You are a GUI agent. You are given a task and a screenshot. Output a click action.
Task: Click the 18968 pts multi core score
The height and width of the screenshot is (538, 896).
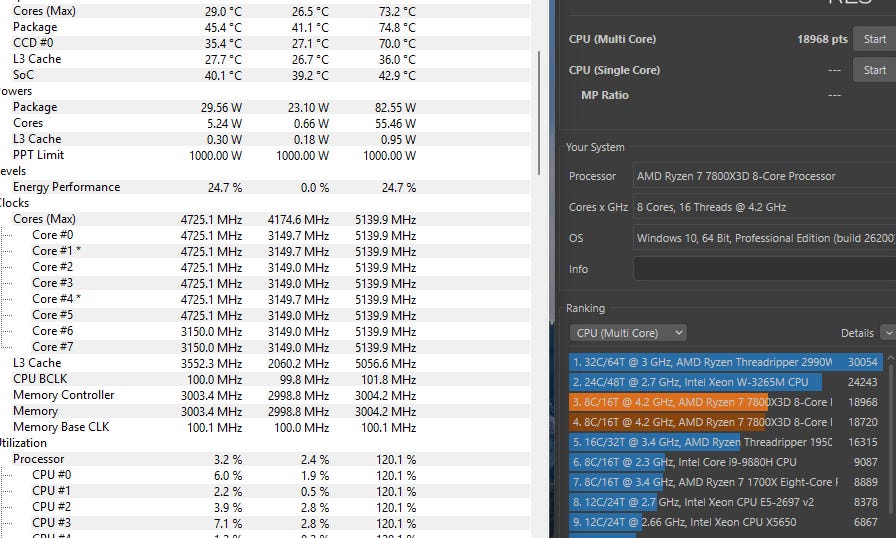(x=822, y=39)
